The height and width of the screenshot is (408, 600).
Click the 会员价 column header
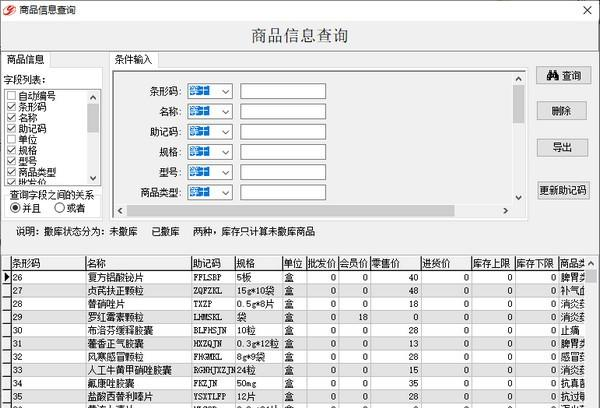tap(354, 263)
